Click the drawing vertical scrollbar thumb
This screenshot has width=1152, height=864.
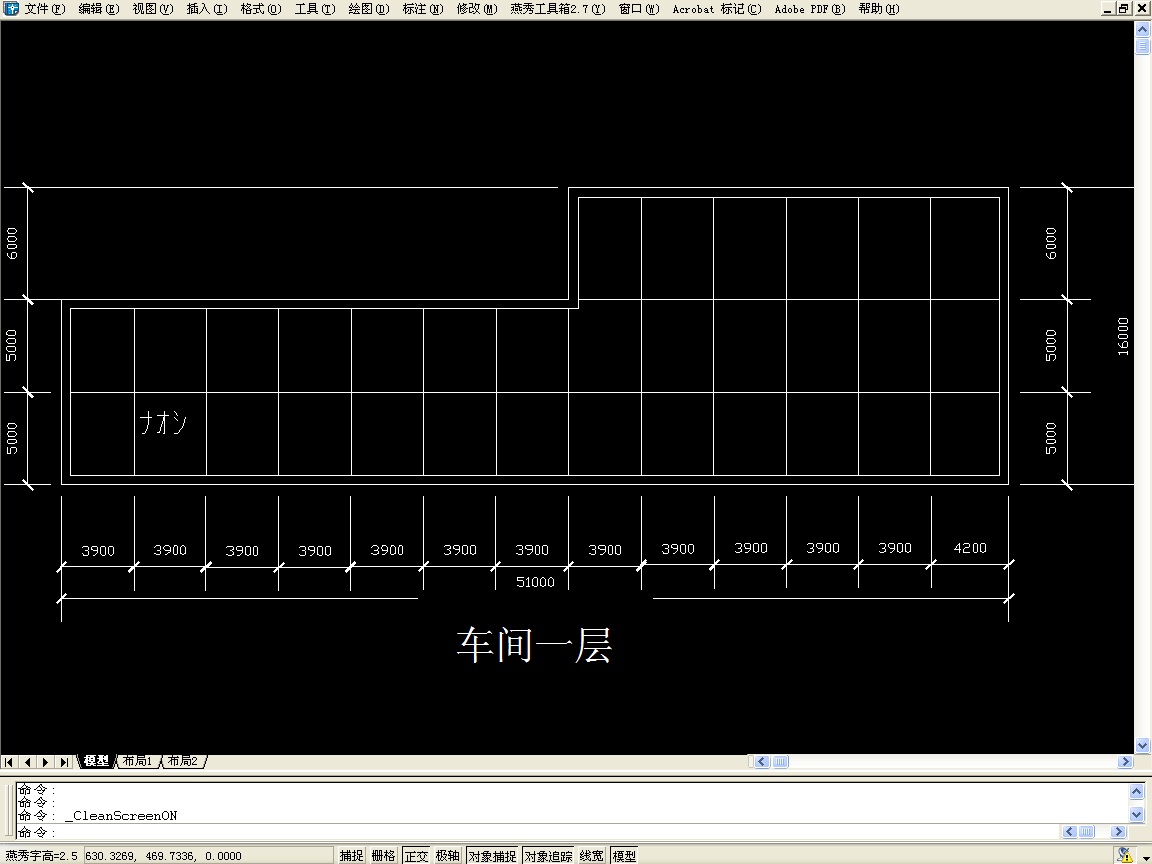click(x=1142, y=46)
